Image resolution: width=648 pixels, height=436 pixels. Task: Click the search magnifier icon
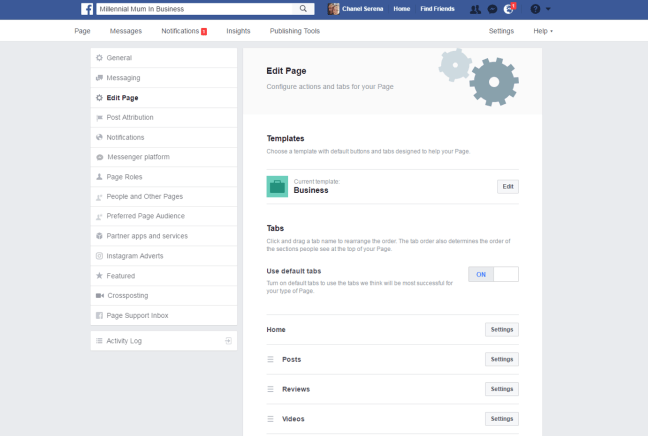click(x=303, y=9)
